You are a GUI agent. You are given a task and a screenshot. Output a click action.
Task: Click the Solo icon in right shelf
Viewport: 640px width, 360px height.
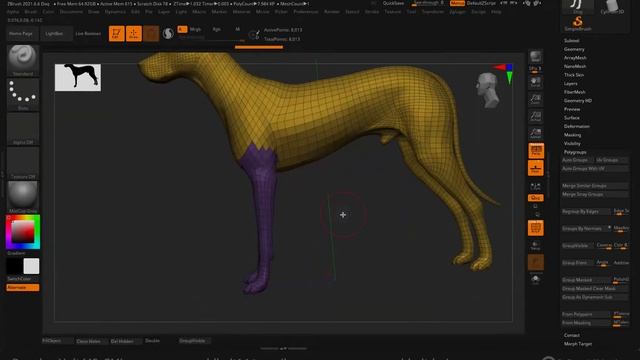click(x=536, y=280)
